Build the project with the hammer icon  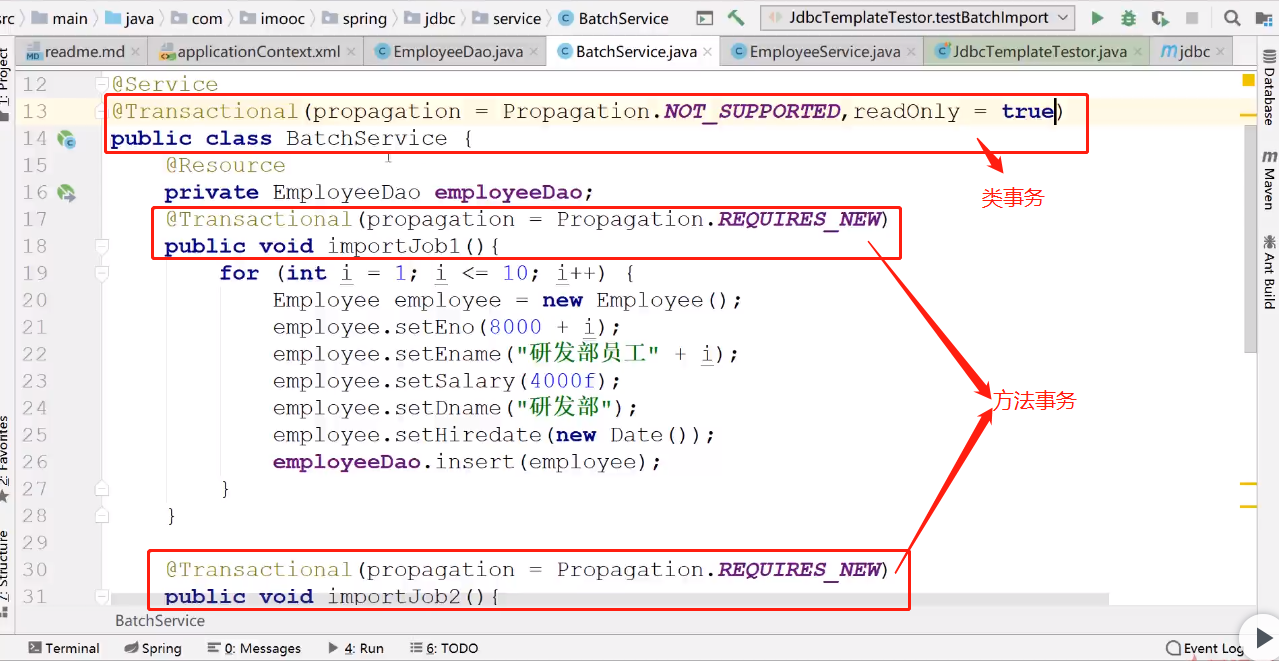tap(736, 18)
